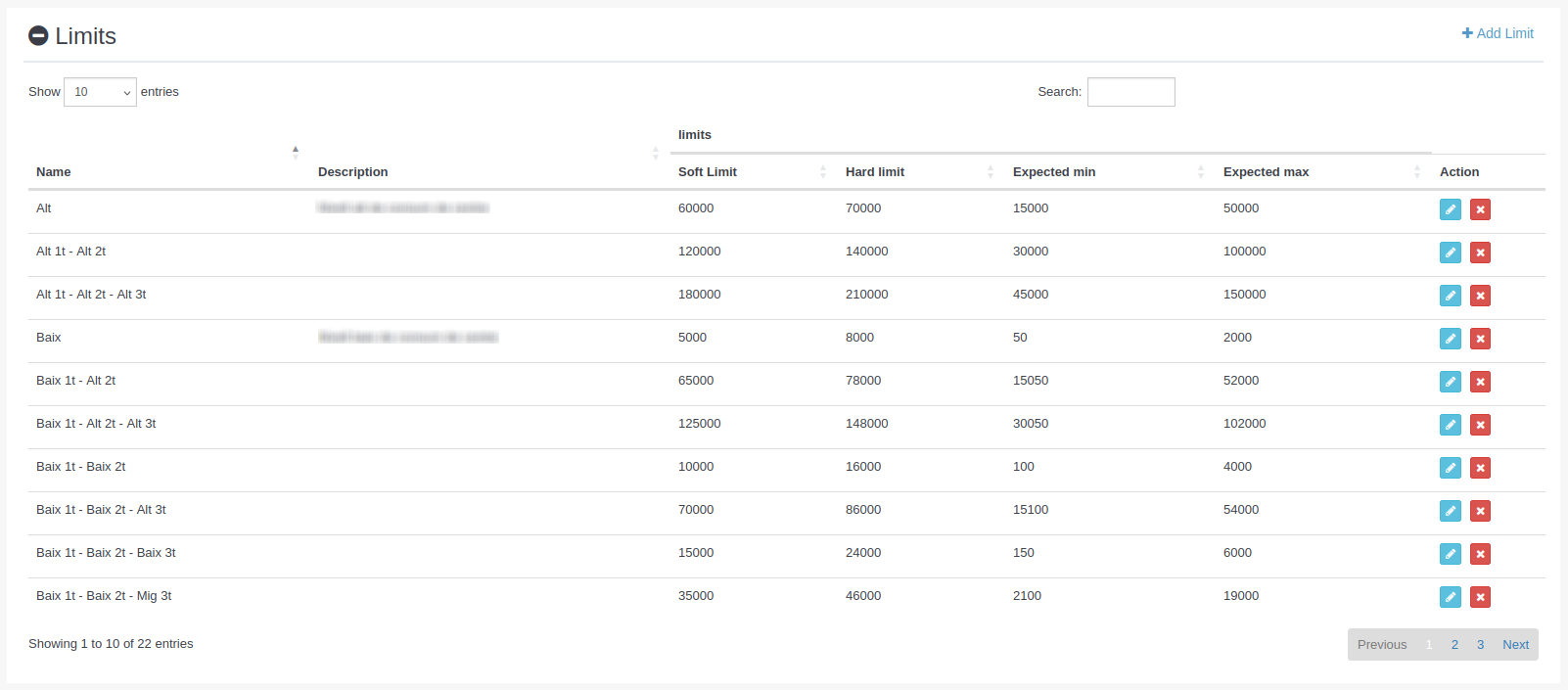The image size is (1568, 690).
Task: Delete Baix 1t - Baix 2t - Baix 3t row
Action: 1480,554
